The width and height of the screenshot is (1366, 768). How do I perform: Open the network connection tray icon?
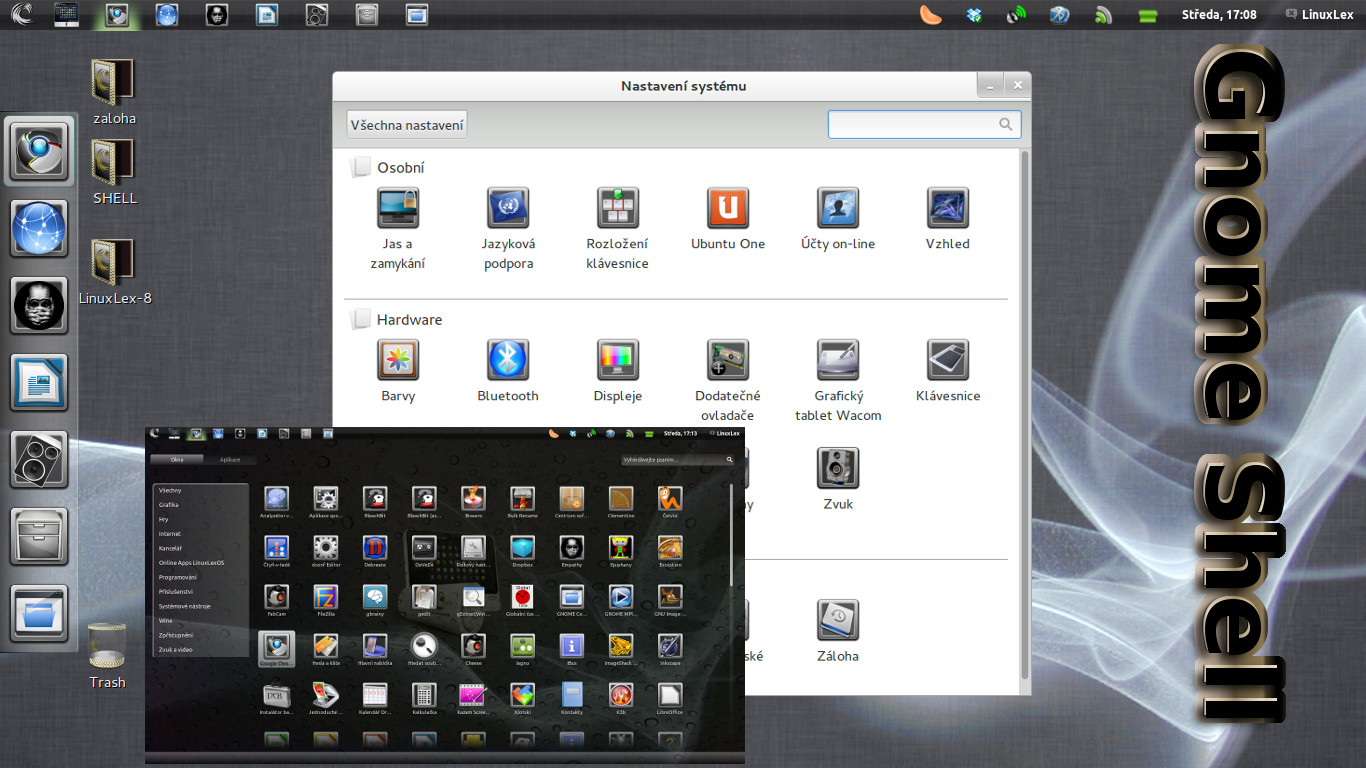(1017, 15)
